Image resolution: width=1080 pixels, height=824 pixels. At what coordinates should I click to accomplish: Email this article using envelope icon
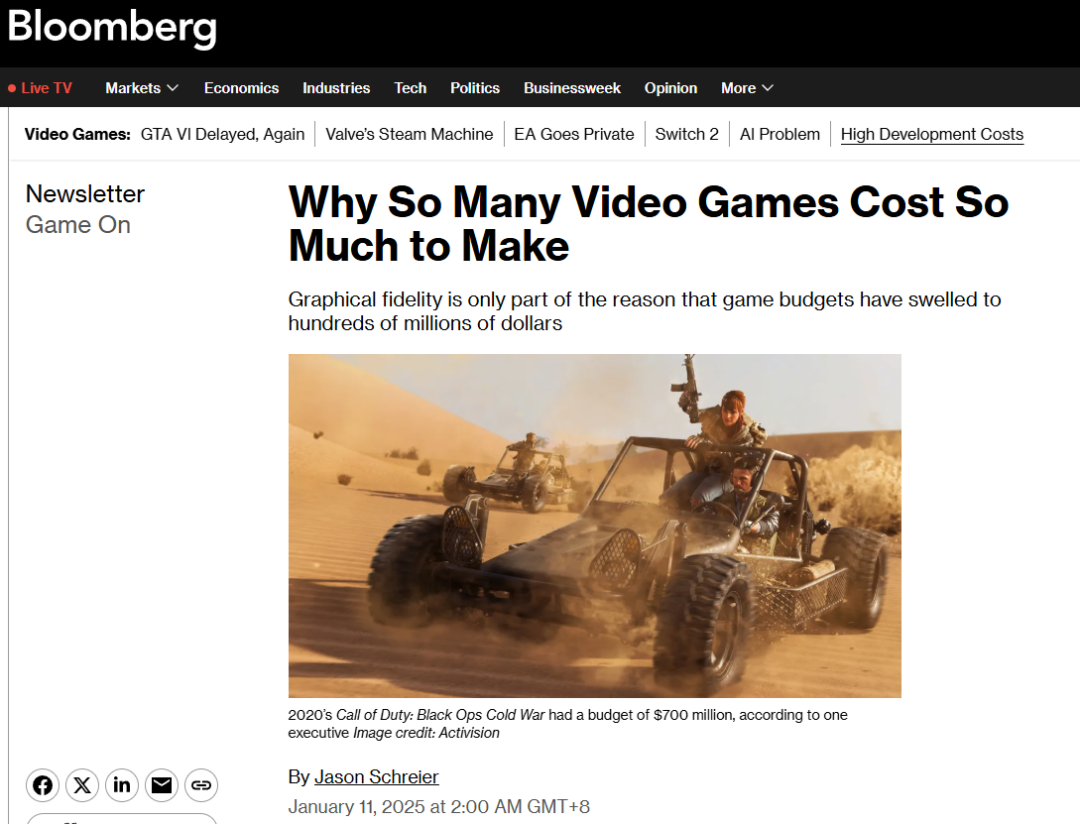coord(162,785)
